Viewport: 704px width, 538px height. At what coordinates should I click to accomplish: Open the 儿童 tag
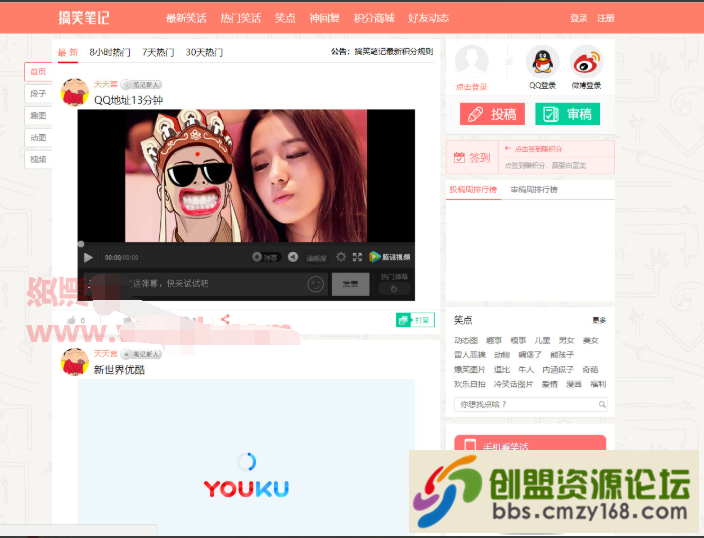(542, 340)
